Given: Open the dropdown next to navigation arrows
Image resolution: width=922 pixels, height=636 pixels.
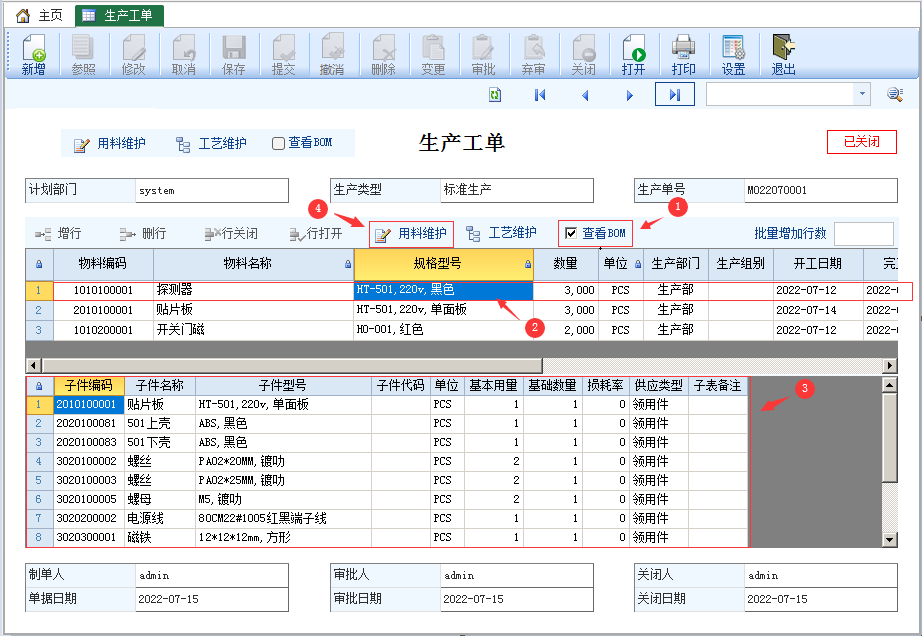Looking at the screenshot, I should [862, 94].
